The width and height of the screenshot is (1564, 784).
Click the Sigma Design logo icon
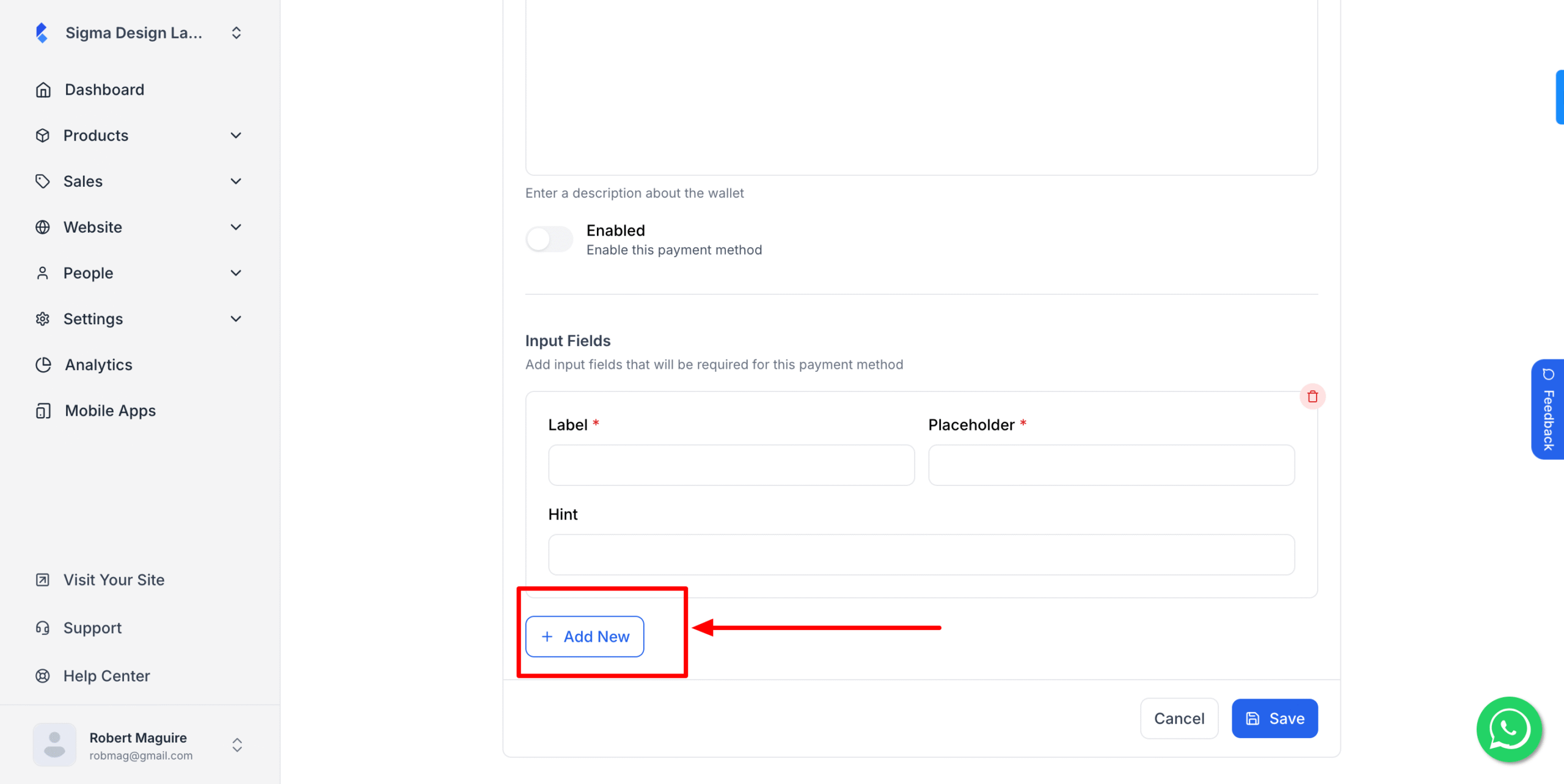[42, 32]
